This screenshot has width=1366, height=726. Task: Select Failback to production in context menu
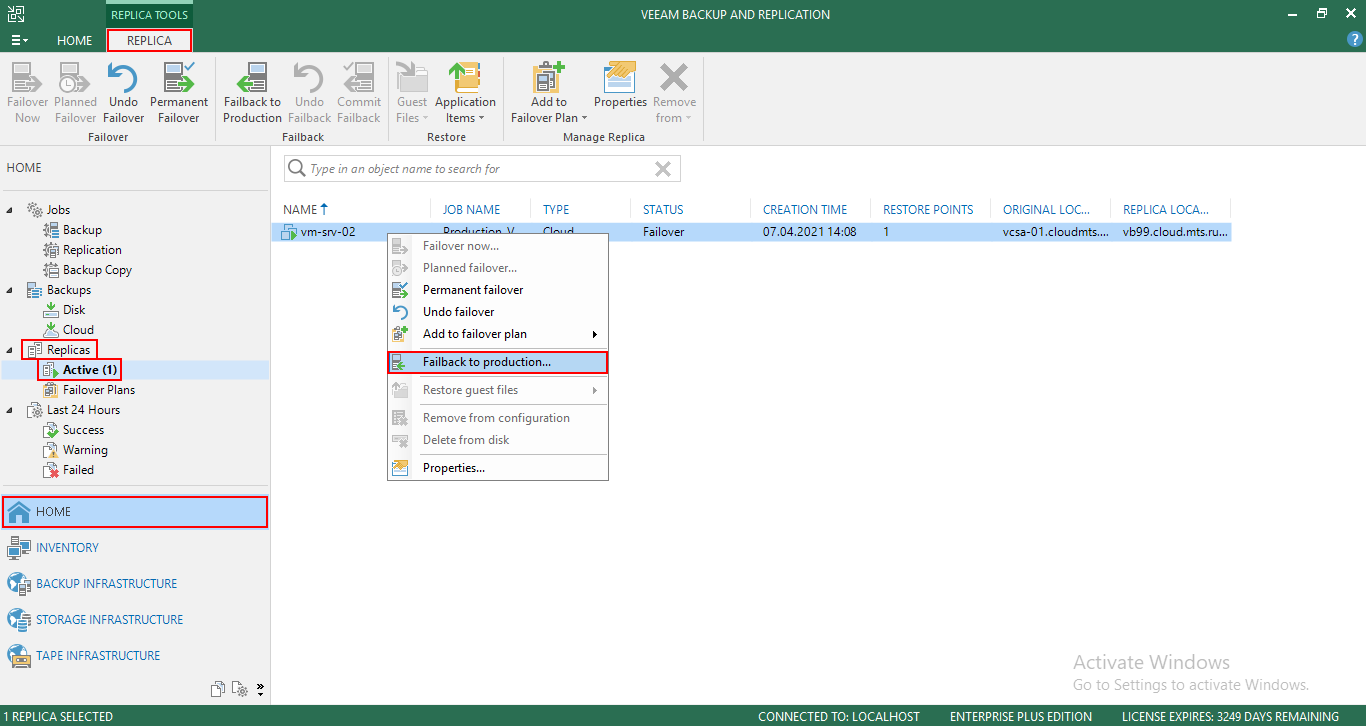click(x=486, y=362)
